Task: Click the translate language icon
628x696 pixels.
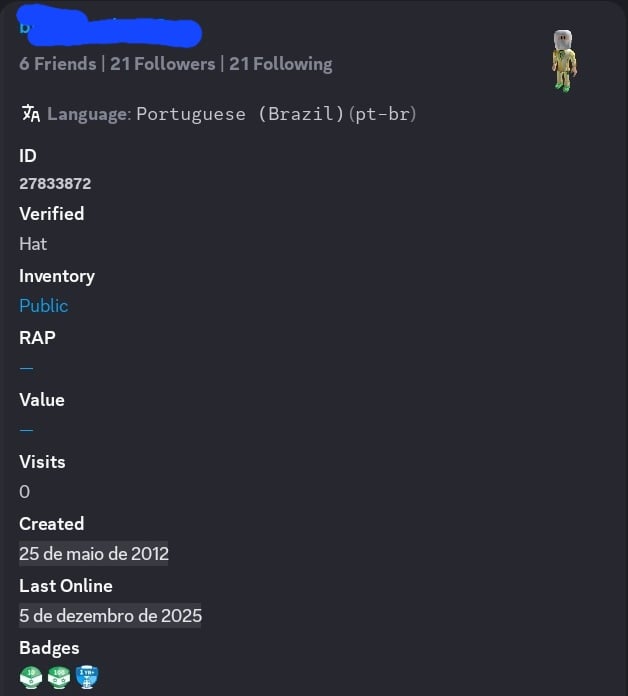Action: click(31, 113)
